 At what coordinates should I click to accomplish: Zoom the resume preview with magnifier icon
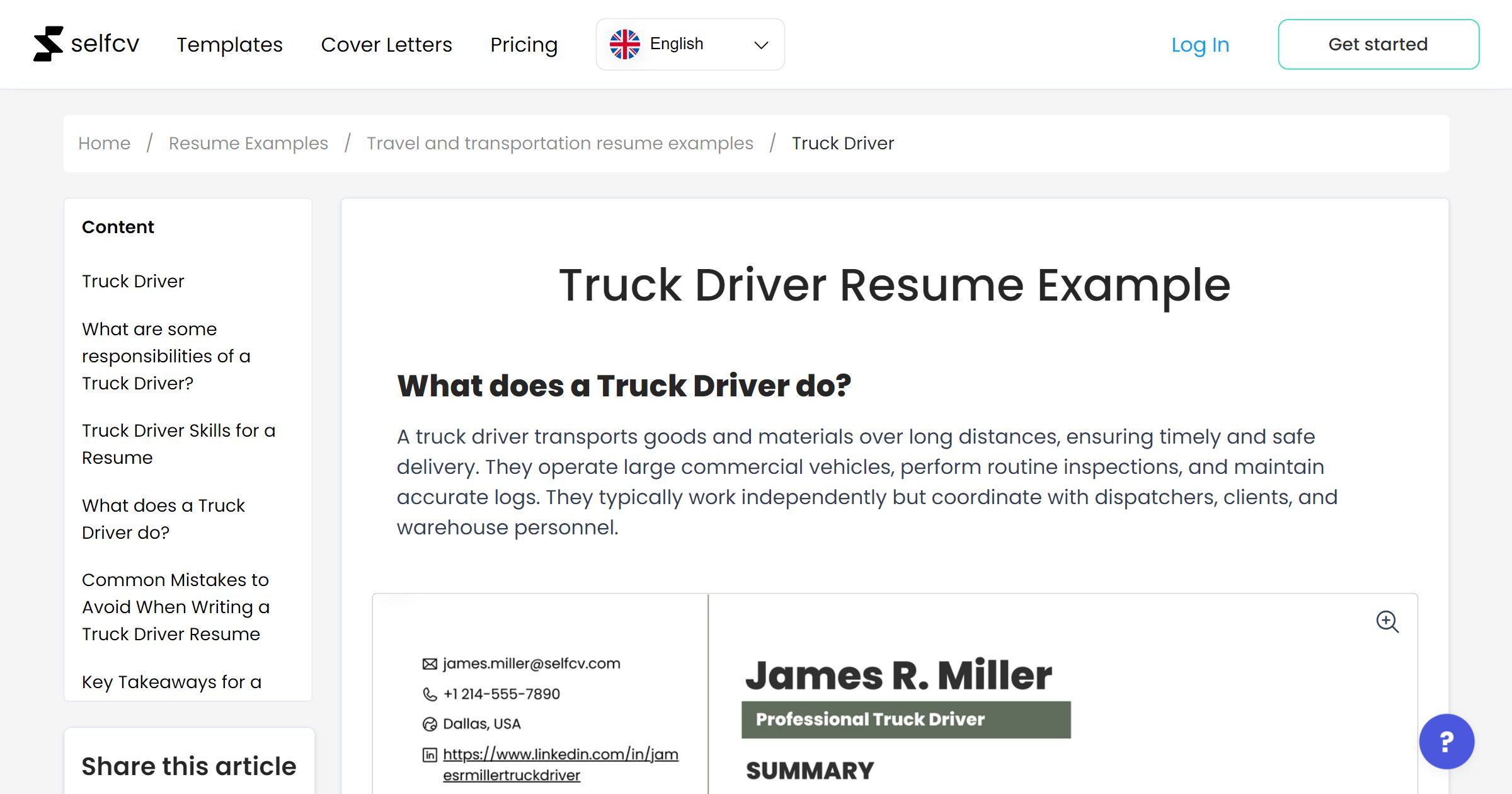coord(1387,621)
